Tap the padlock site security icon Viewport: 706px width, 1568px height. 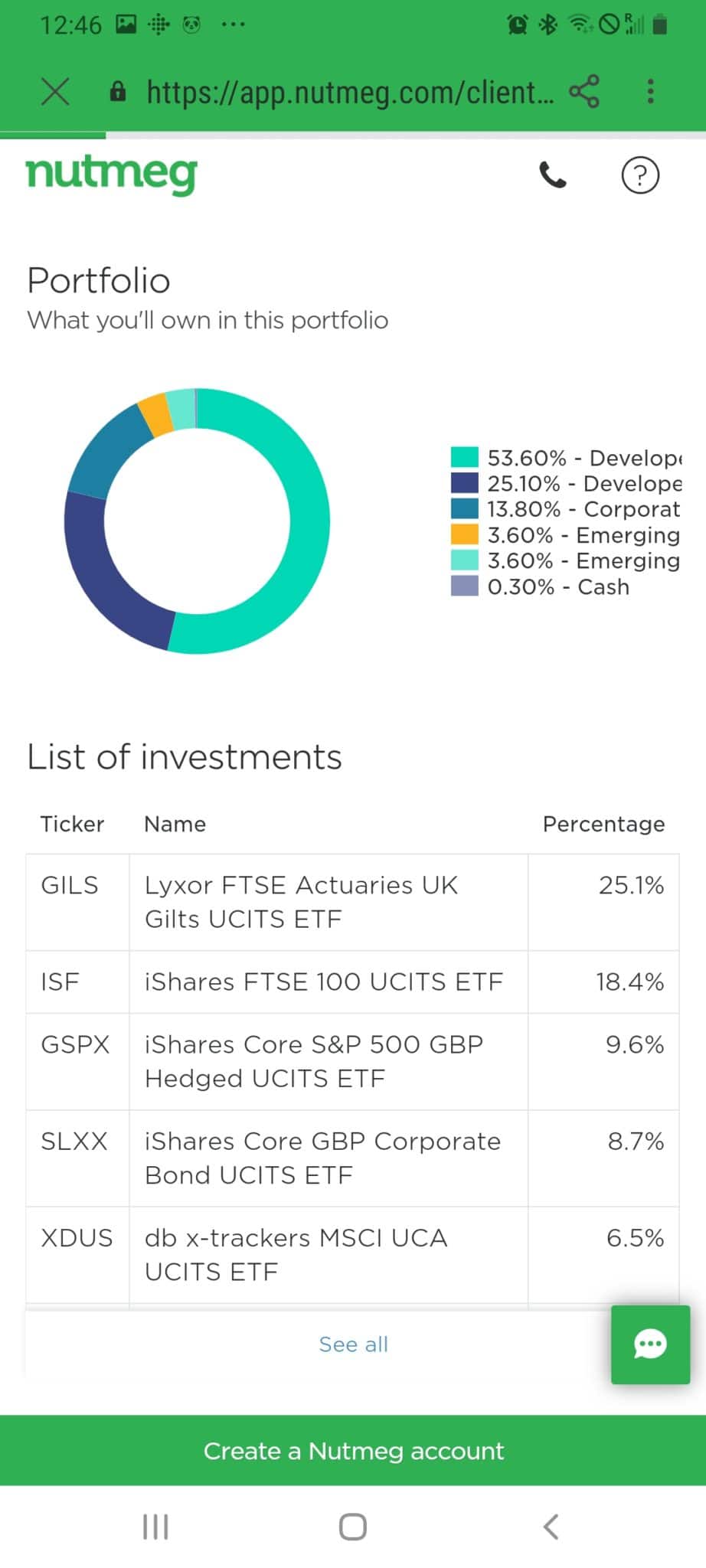point(117,92)
